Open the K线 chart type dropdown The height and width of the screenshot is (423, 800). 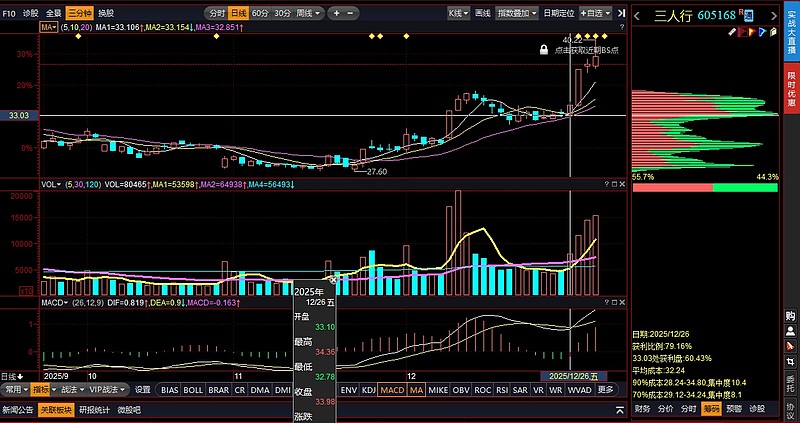point(457,13)
